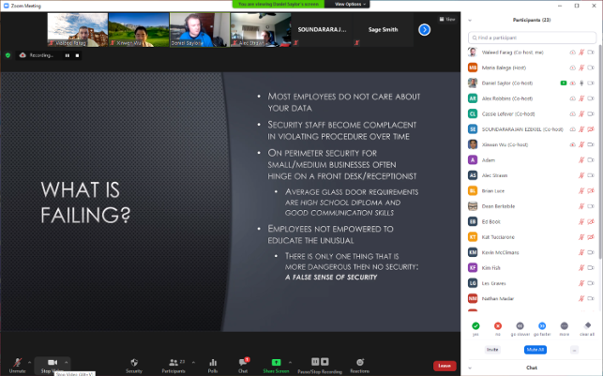Viewport: 603px width, 376px height.
Task: Click the 'go faster' feedback icon
Action: click(542, 326)
